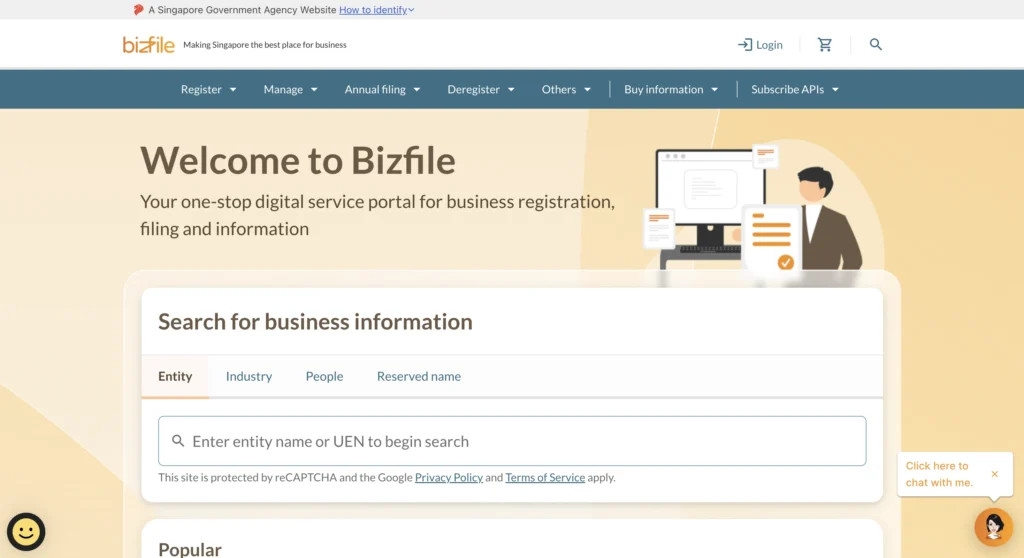Click the Login arrow icon
1024x558 pixels.
click(744, 44)
